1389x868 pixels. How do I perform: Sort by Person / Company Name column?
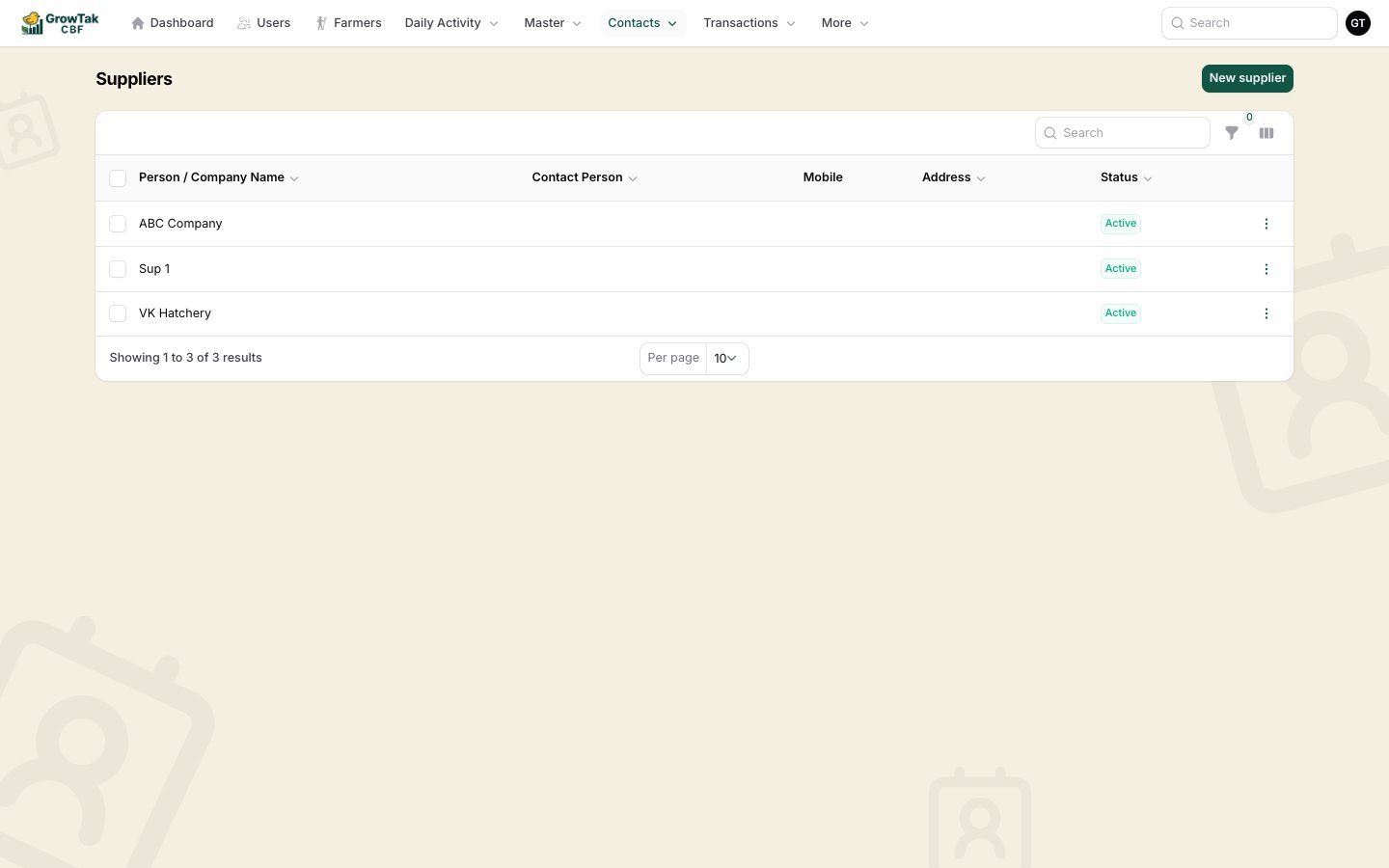pyautogui.click(x=219, y=177)
